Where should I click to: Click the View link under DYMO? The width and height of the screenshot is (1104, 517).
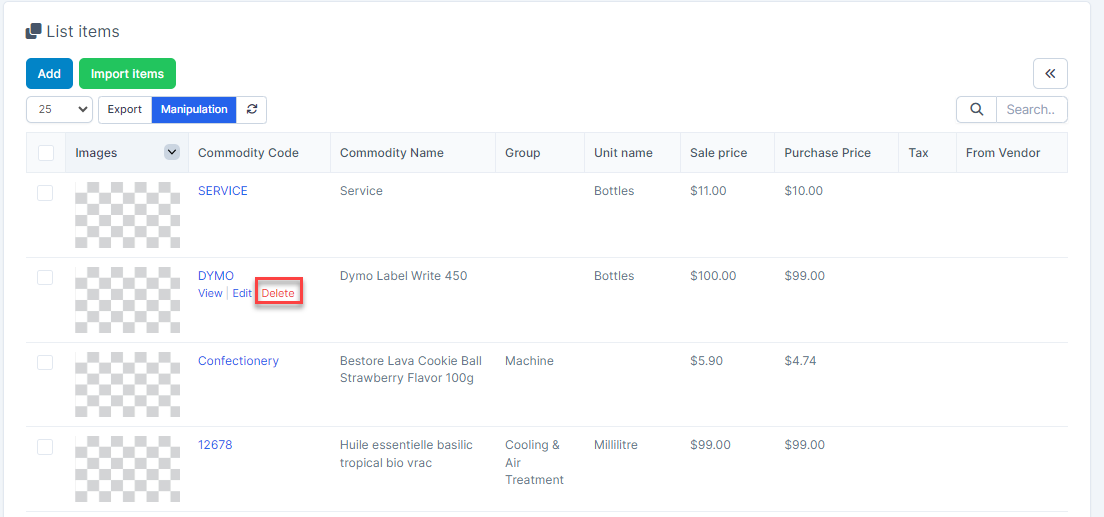click(x=210, y=293)
